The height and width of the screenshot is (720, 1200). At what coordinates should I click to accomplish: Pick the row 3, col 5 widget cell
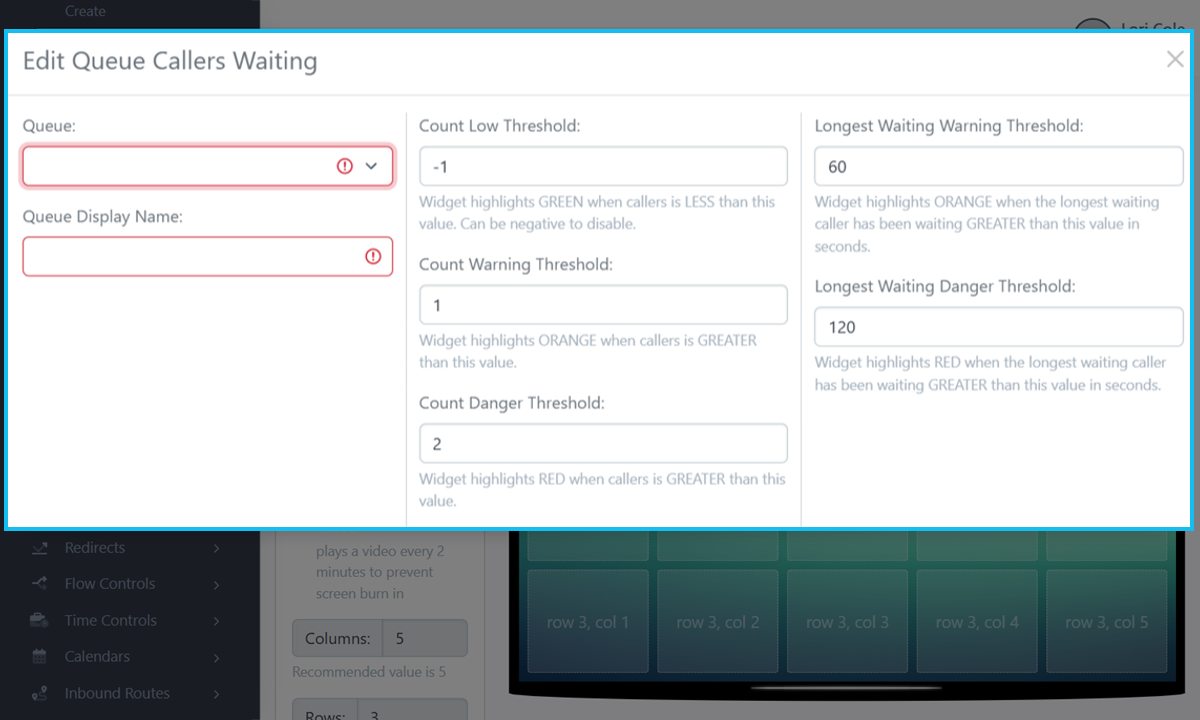tap(1107, 622)
